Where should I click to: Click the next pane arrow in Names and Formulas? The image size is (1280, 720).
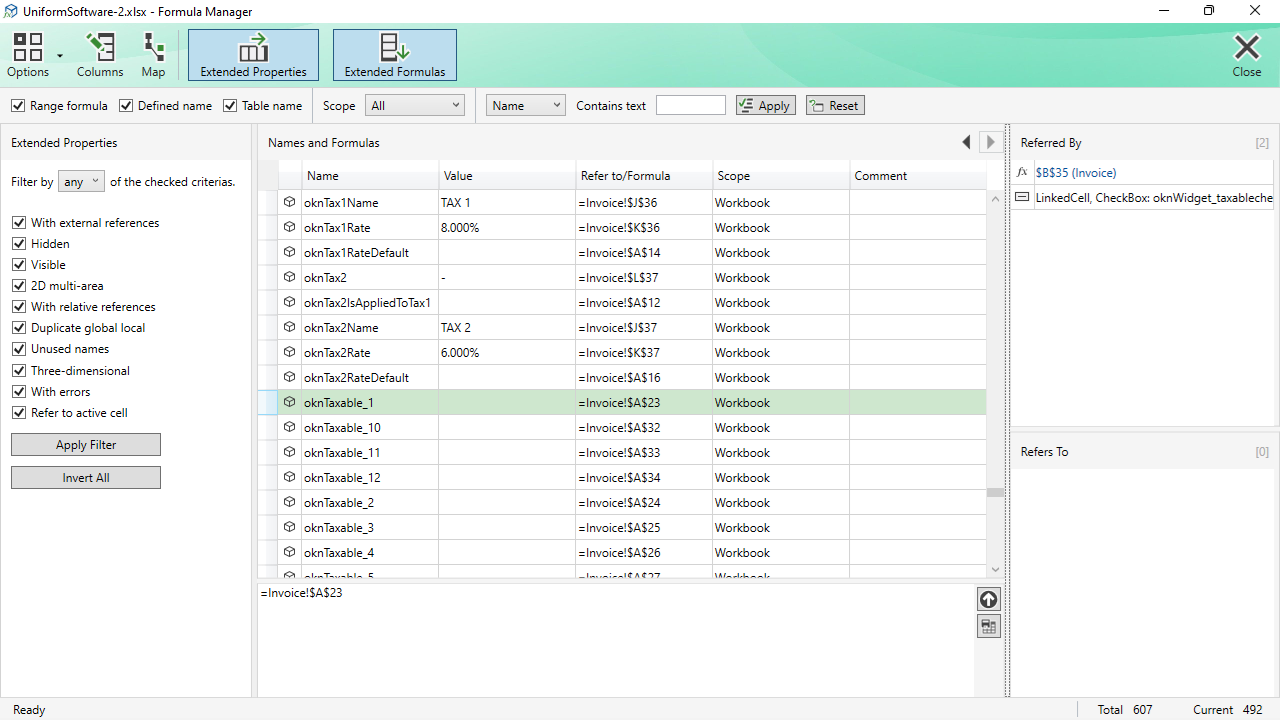(x=990, y=142)
